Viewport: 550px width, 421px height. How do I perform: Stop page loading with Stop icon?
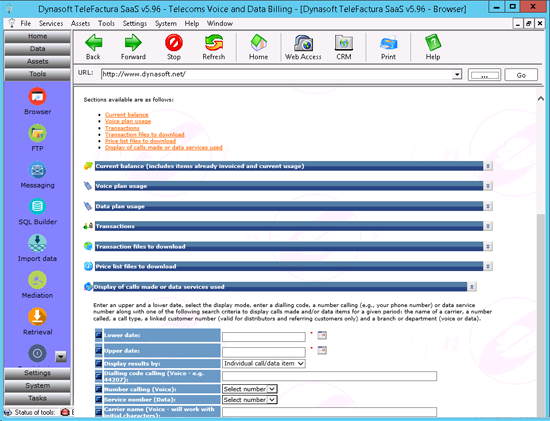174,43
